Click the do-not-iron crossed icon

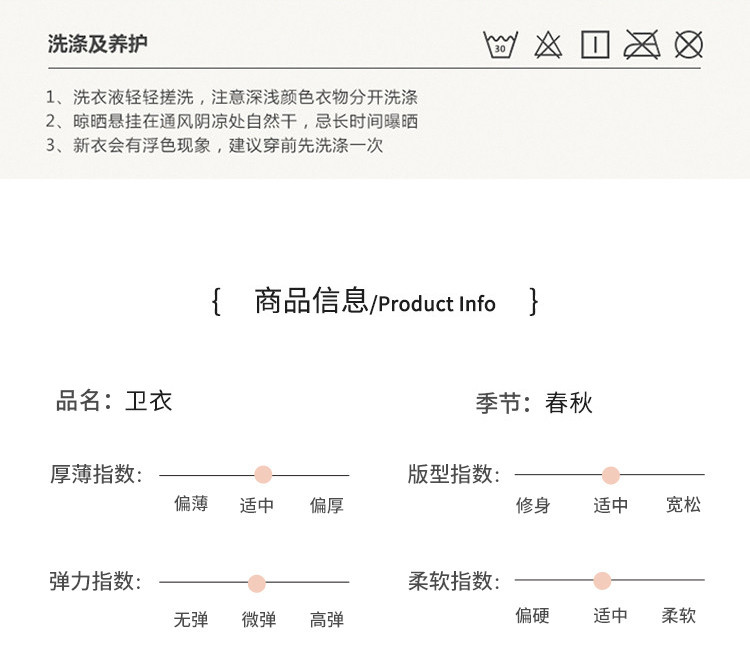(642, 44)
